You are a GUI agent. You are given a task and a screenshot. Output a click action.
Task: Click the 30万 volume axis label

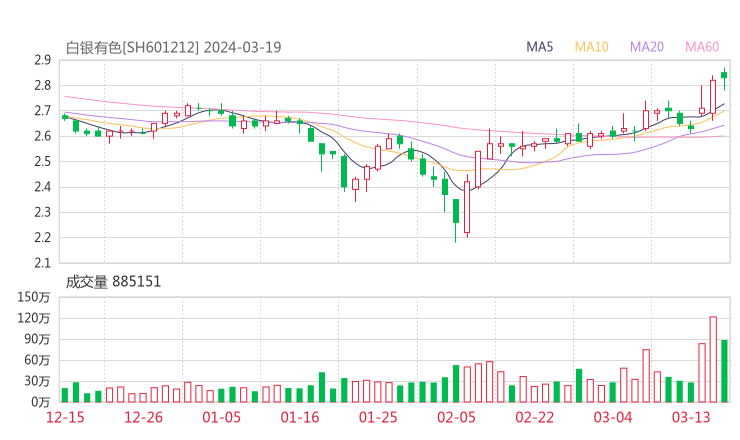point(37,381)
